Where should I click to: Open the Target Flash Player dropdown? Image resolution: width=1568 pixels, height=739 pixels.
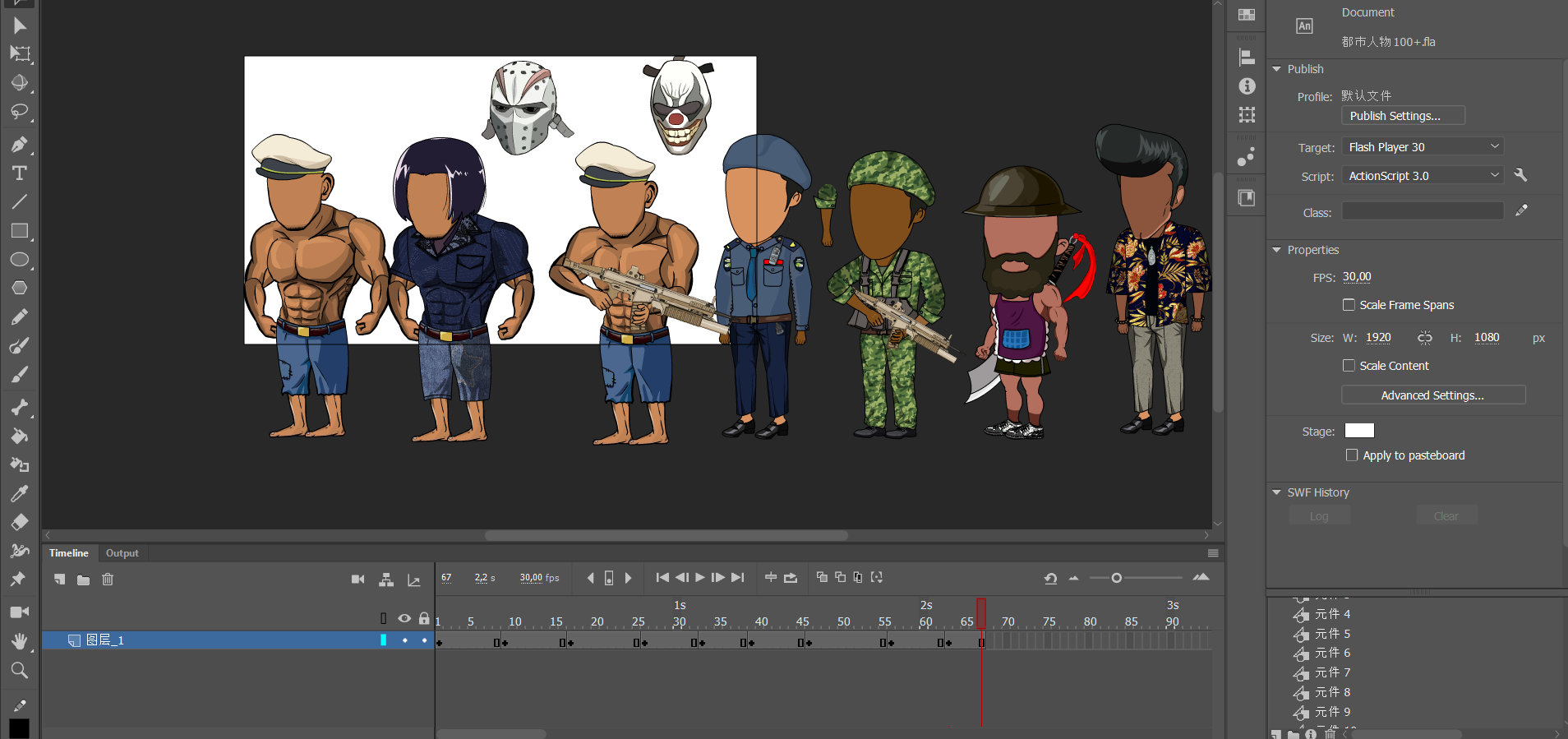(1423, 147)
